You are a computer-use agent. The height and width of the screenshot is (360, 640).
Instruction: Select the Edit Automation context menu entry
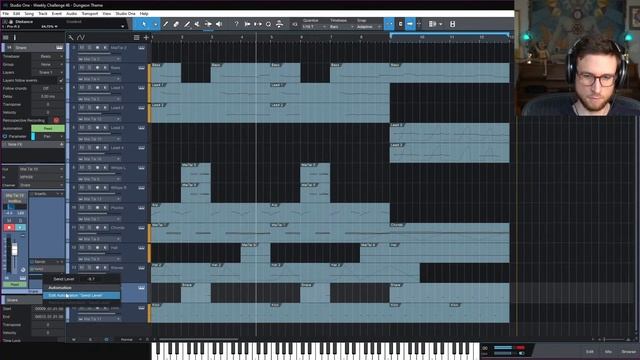pos(82,296)
